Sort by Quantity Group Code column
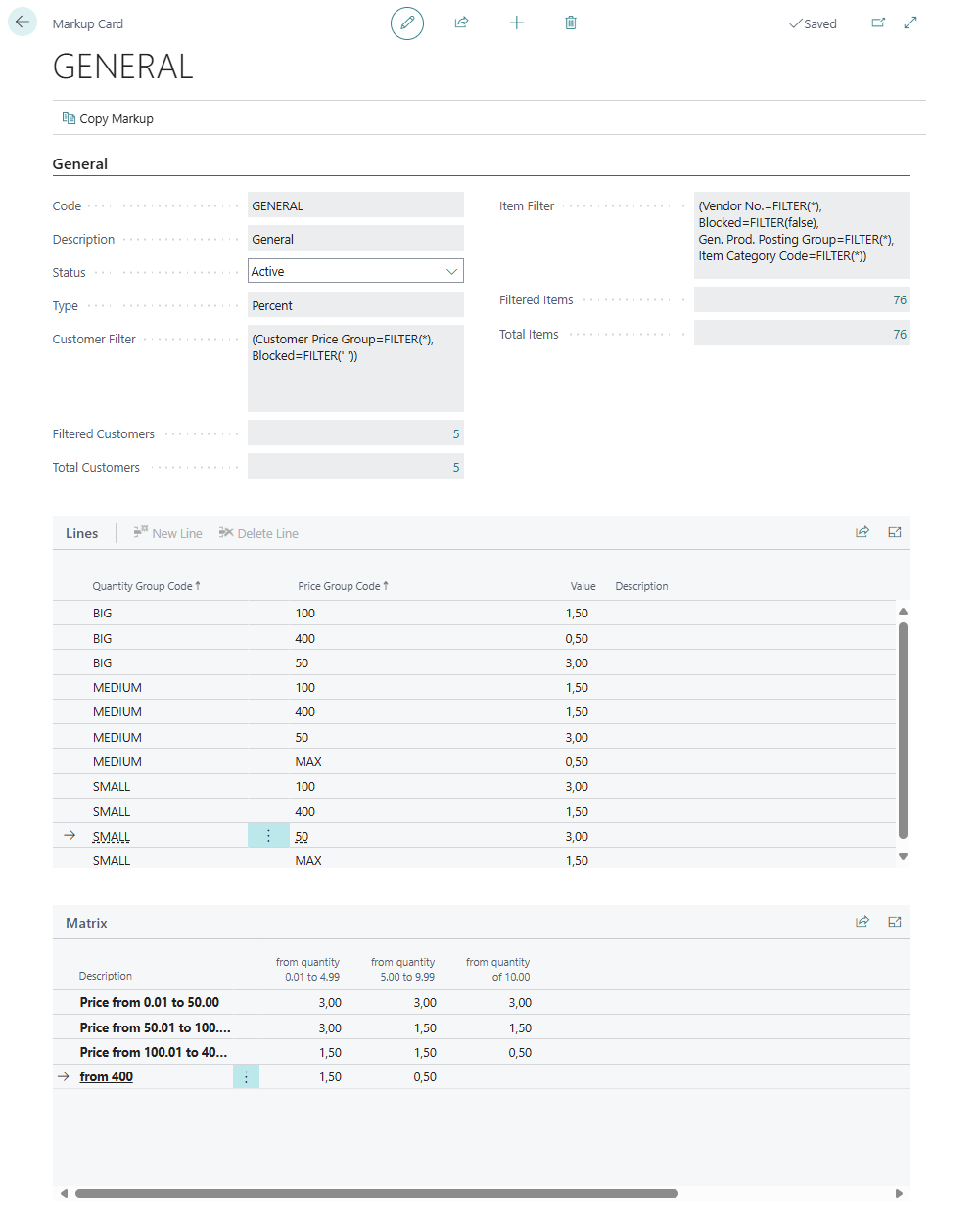This screenshot has height=1232, width=979. (143, 586)
